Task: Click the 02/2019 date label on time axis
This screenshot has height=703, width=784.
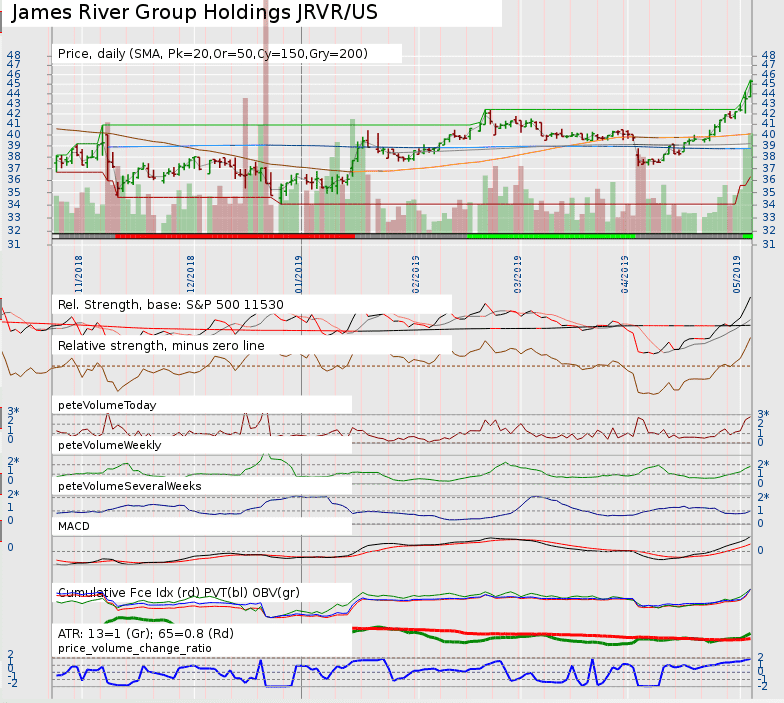Action: (416, 274)
